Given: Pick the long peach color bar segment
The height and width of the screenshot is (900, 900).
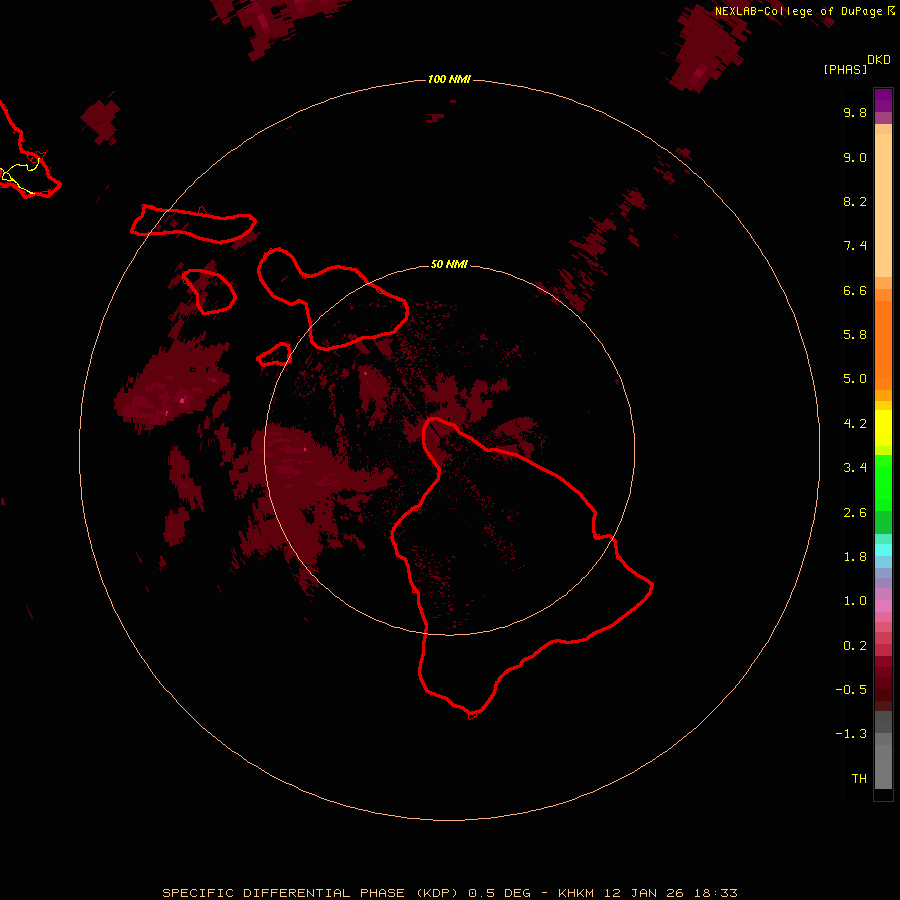Looking at the screenshot, I should pos(883,205).
